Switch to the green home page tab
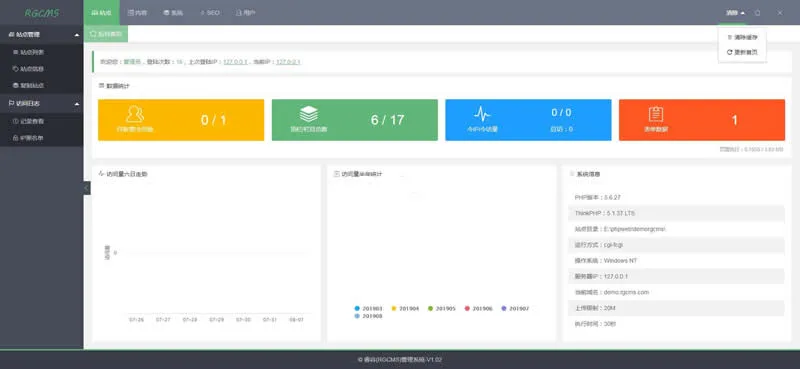Screen dimensions: 800x369 (x=106, y=34)
